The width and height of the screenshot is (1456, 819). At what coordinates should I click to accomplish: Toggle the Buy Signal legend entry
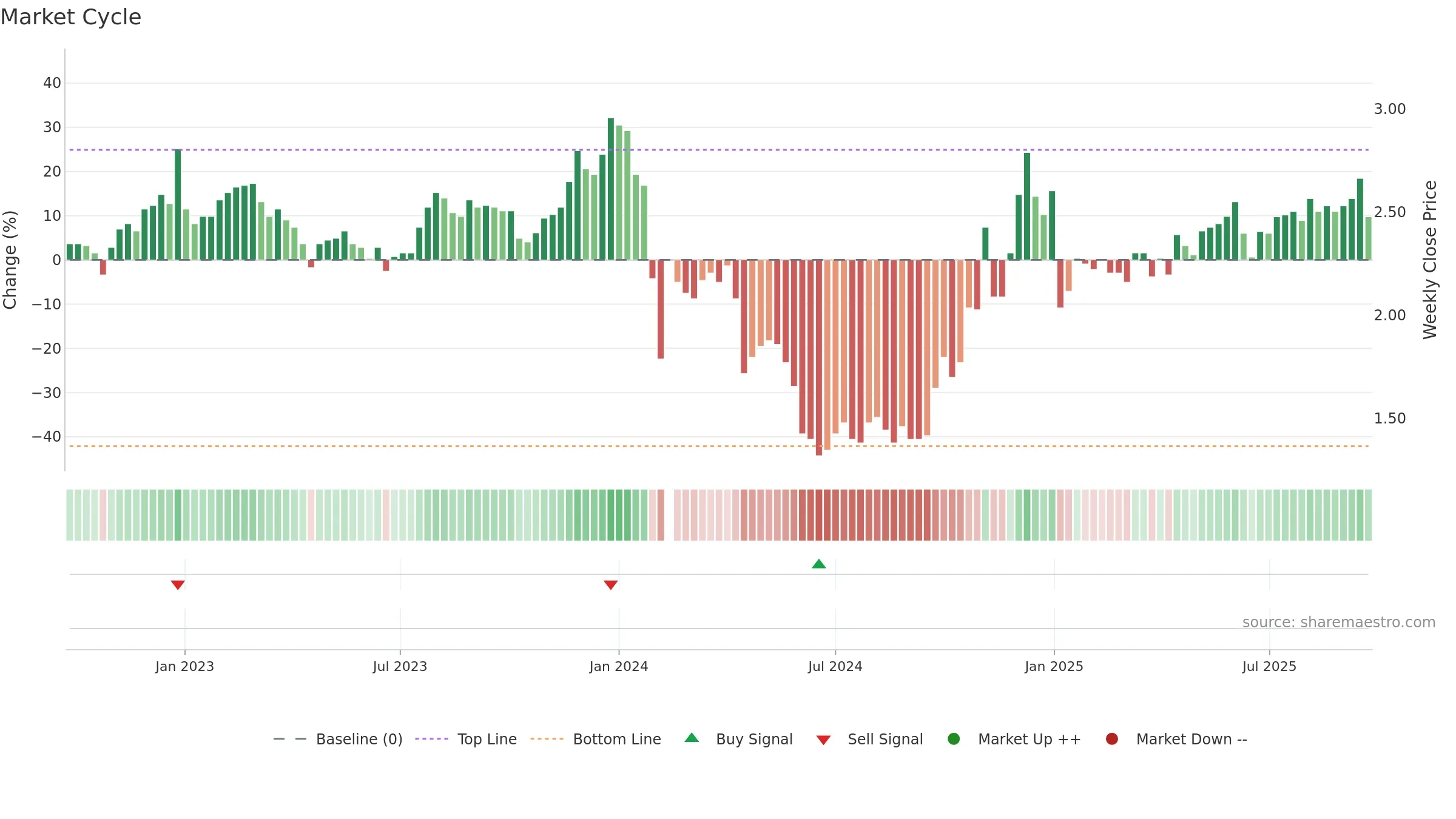(738, 739)
